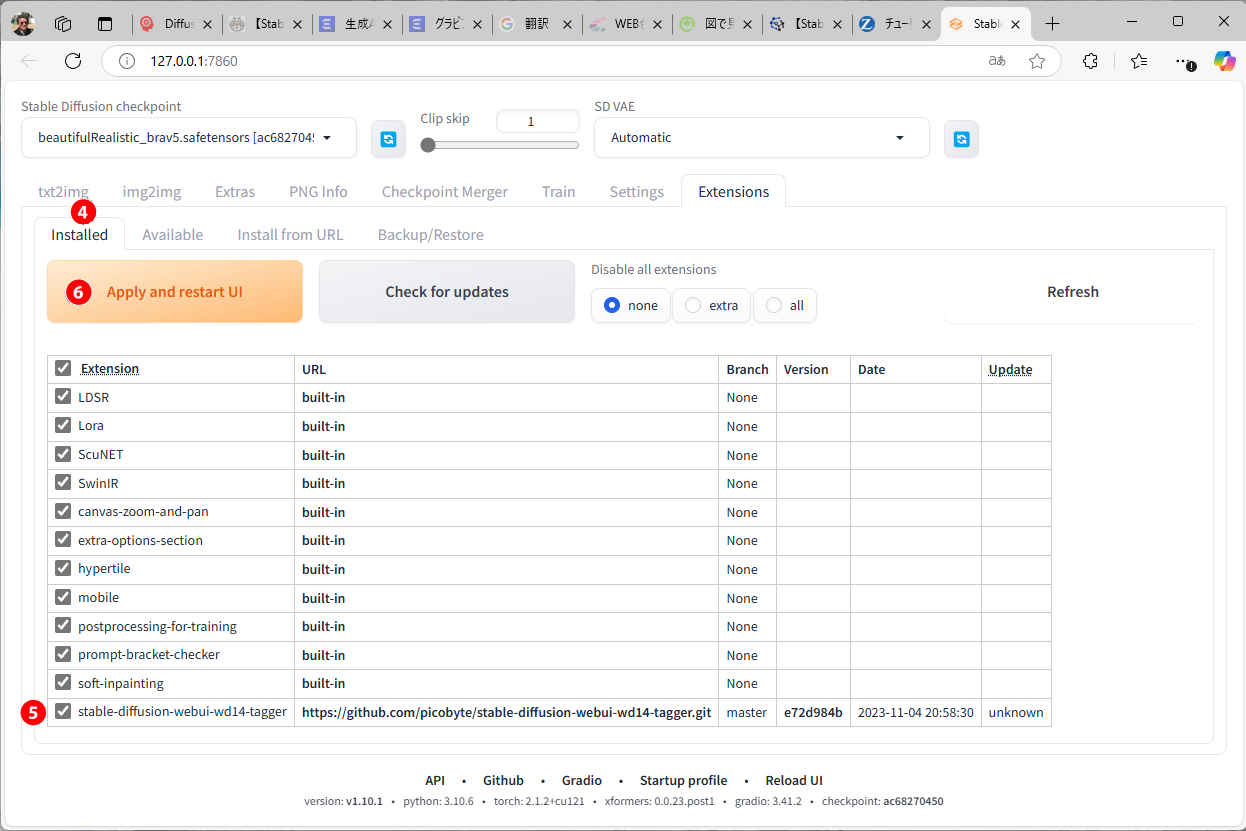
Task: Click the Clip skip number field
Action: click(x=537, y=121)
